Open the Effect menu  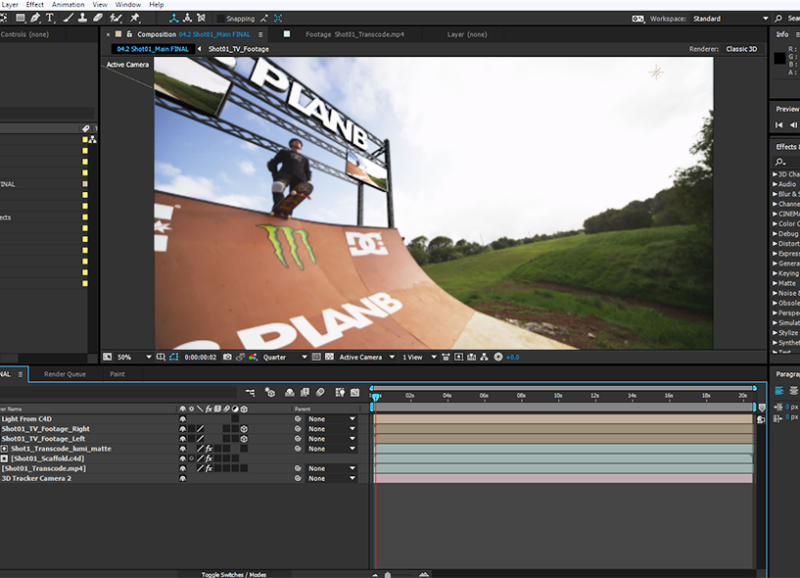coord(35,5)
